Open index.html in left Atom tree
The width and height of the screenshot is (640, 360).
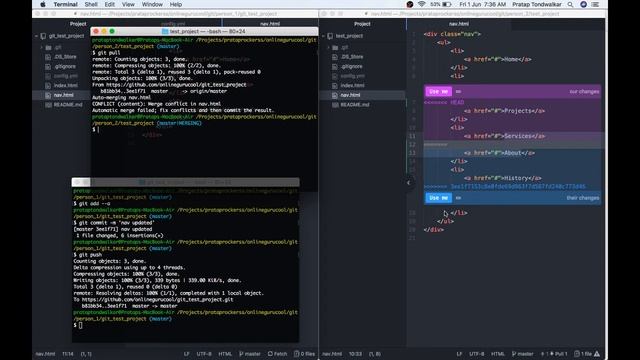65,85
